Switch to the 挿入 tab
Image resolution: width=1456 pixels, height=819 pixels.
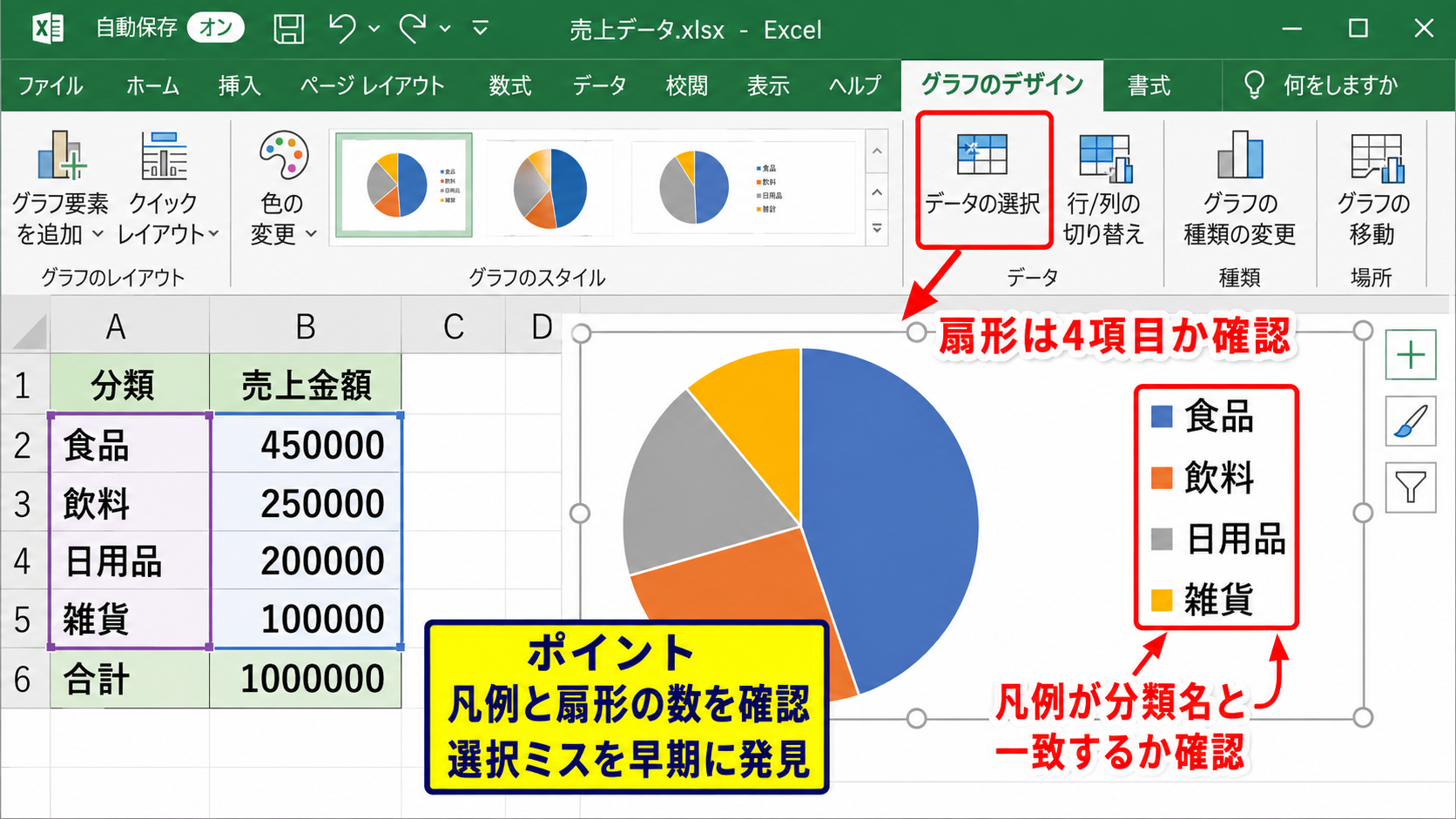[239, 85]
